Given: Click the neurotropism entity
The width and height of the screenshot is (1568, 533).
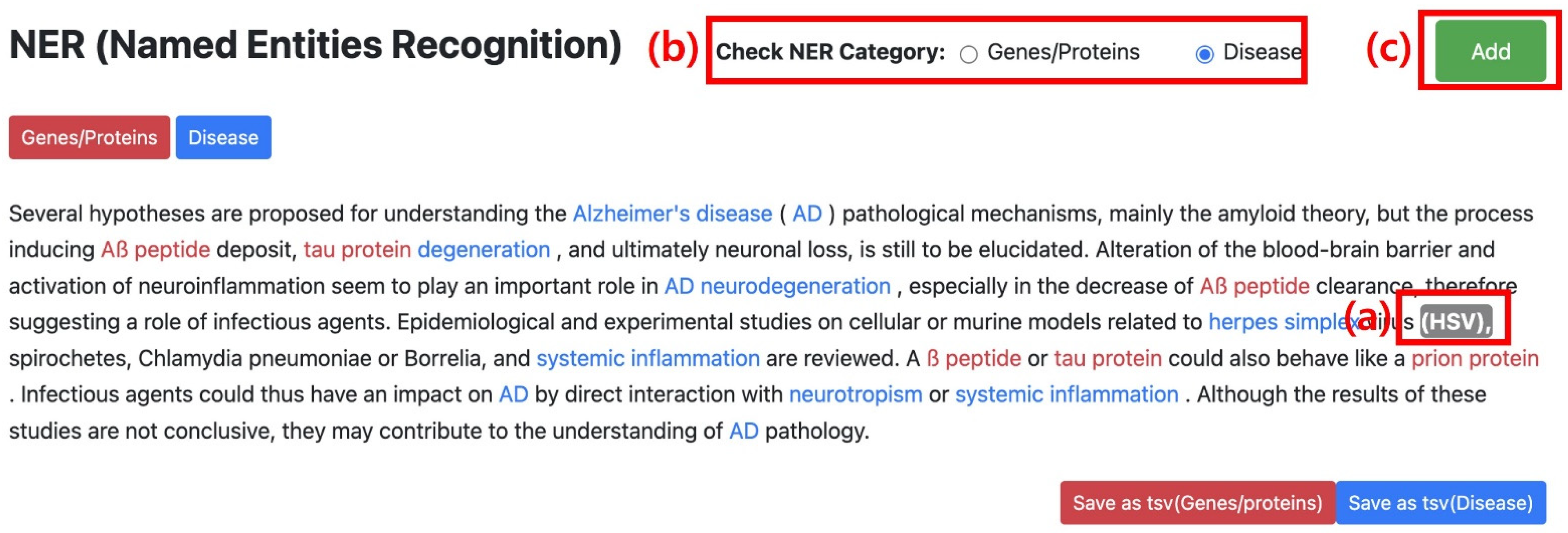Looking at the screenshot, I should point(855,394).
